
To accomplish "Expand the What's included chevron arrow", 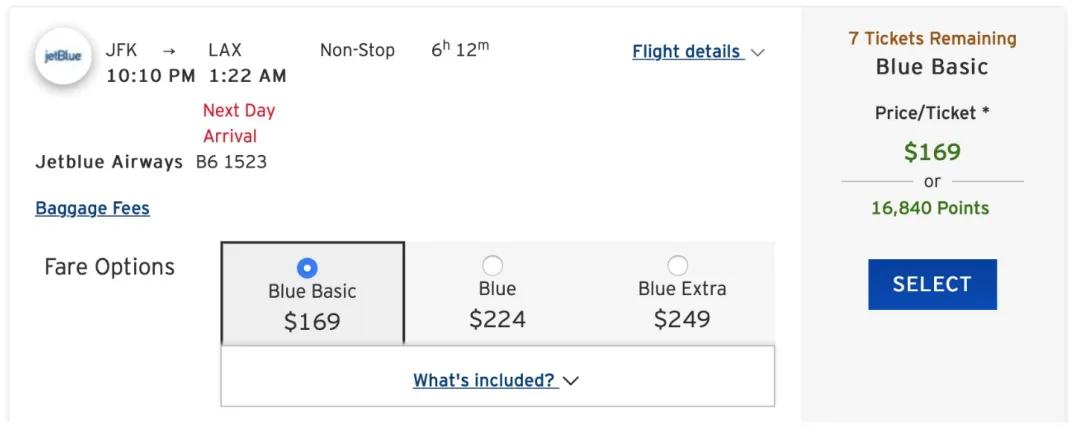I will coord(571,381).
